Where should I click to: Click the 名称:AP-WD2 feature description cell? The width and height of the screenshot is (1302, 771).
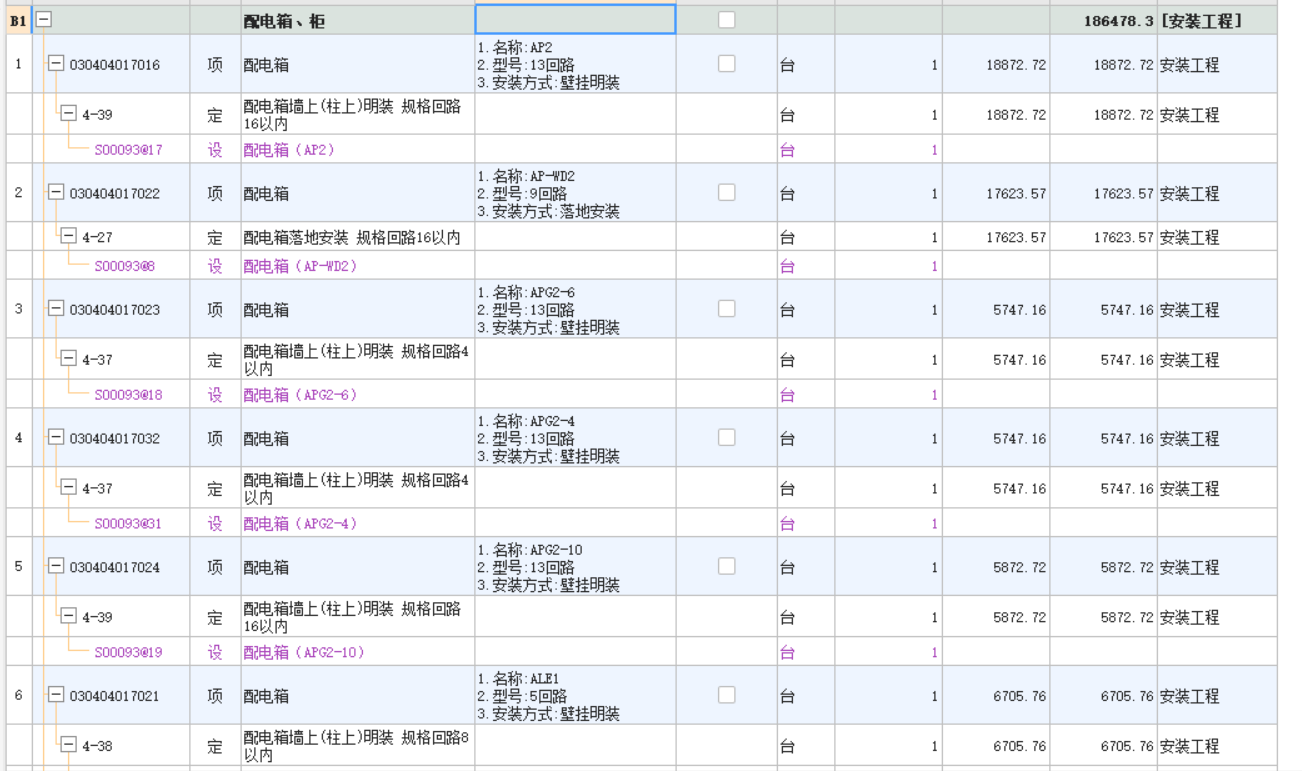tap(575, 193)
